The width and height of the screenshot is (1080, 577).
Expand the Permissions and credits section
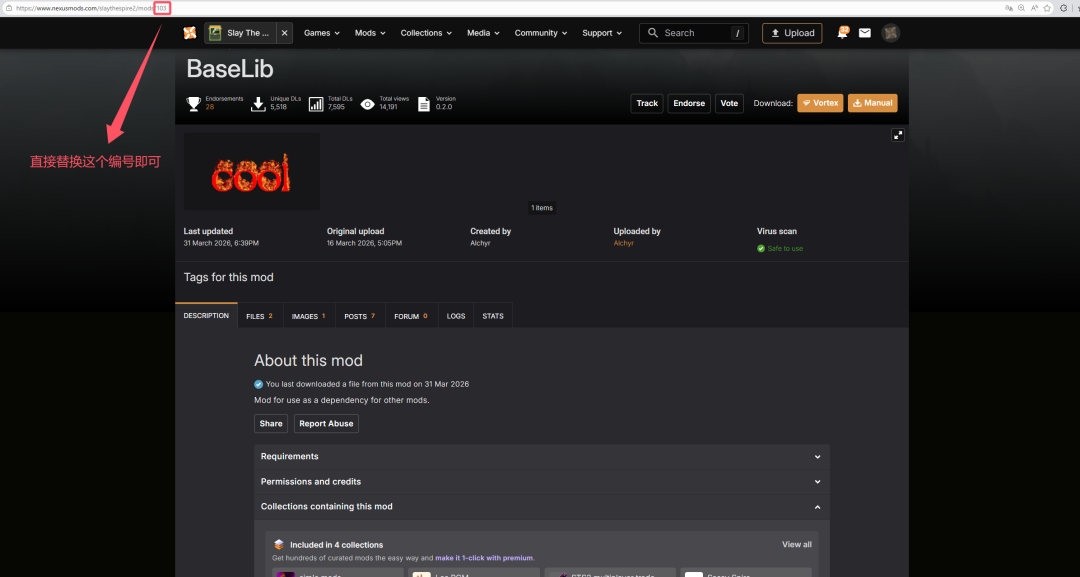pos(541,481)
